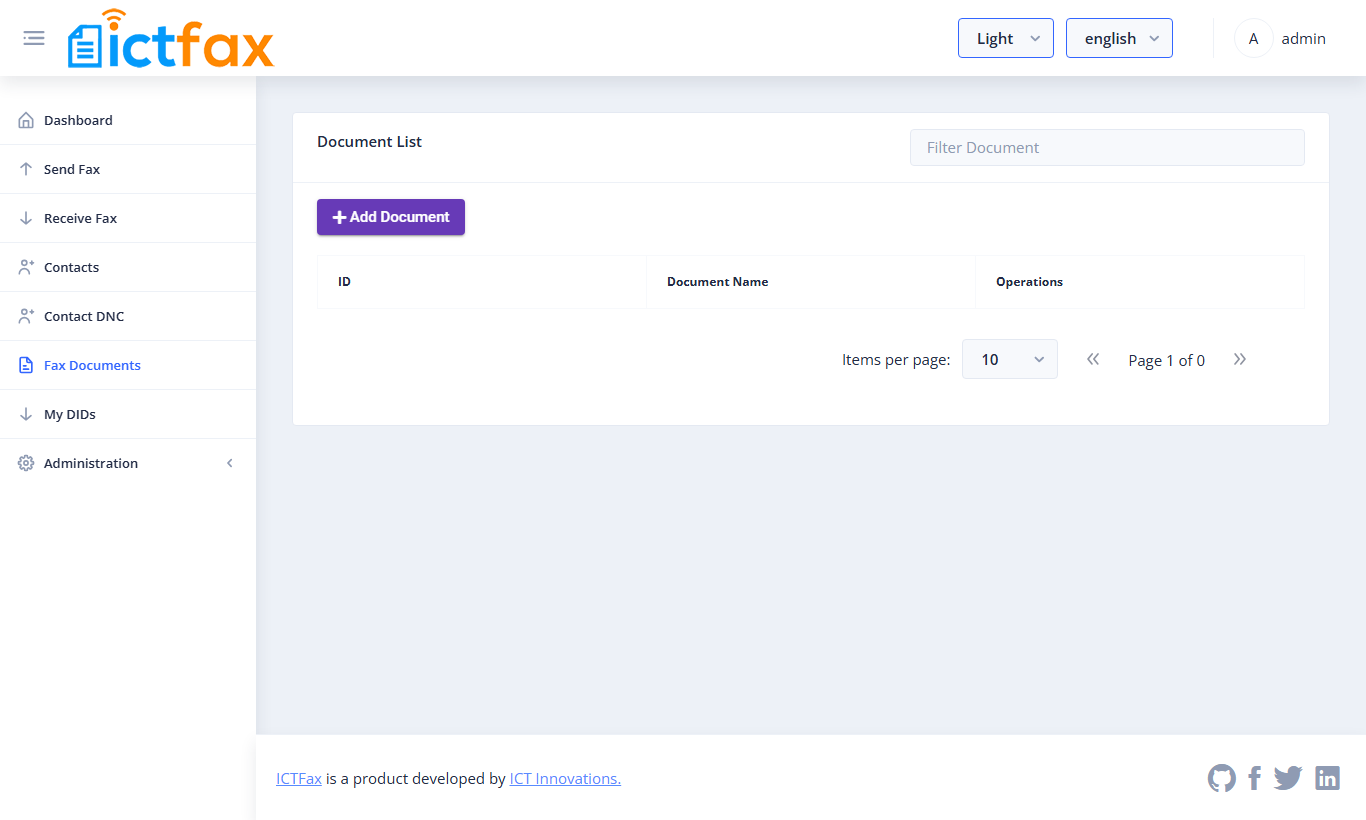Click the Receive Fax down-arrow icon
Image resolution: width=1366 pixels, height=820 pixels.
(x=26, y=218)
